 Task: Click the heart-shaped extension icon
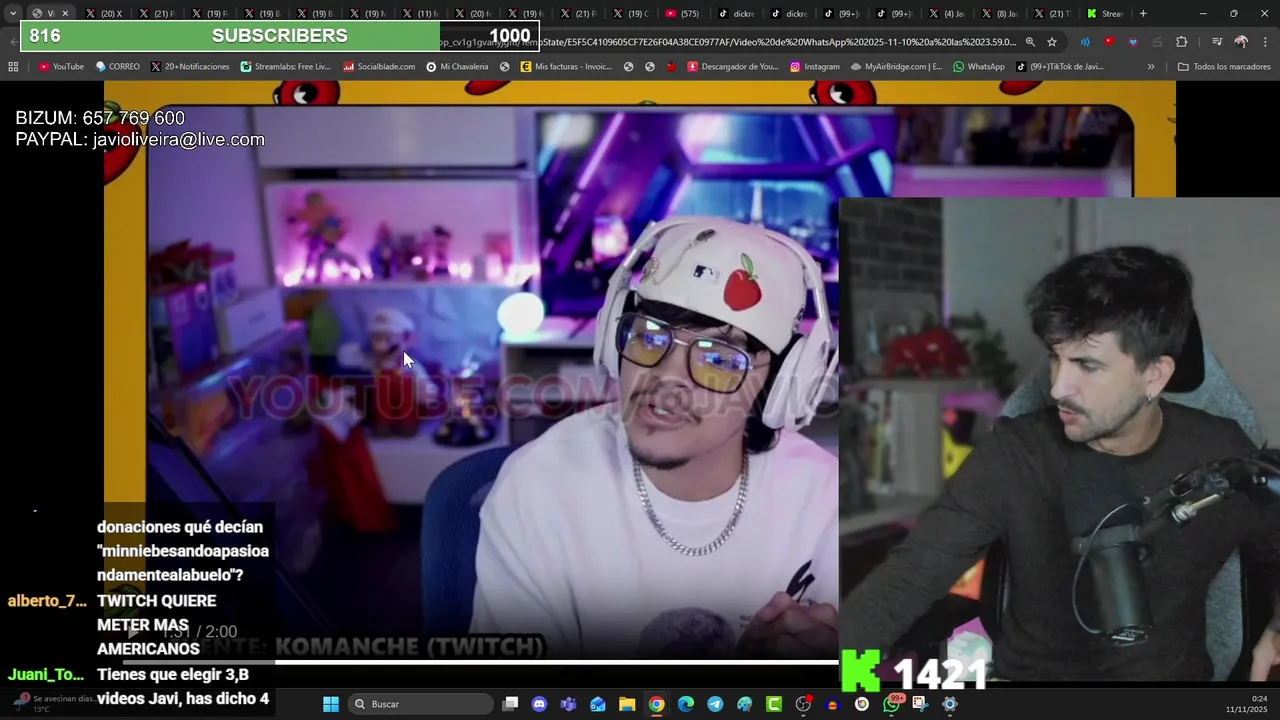click(1133, 42)
